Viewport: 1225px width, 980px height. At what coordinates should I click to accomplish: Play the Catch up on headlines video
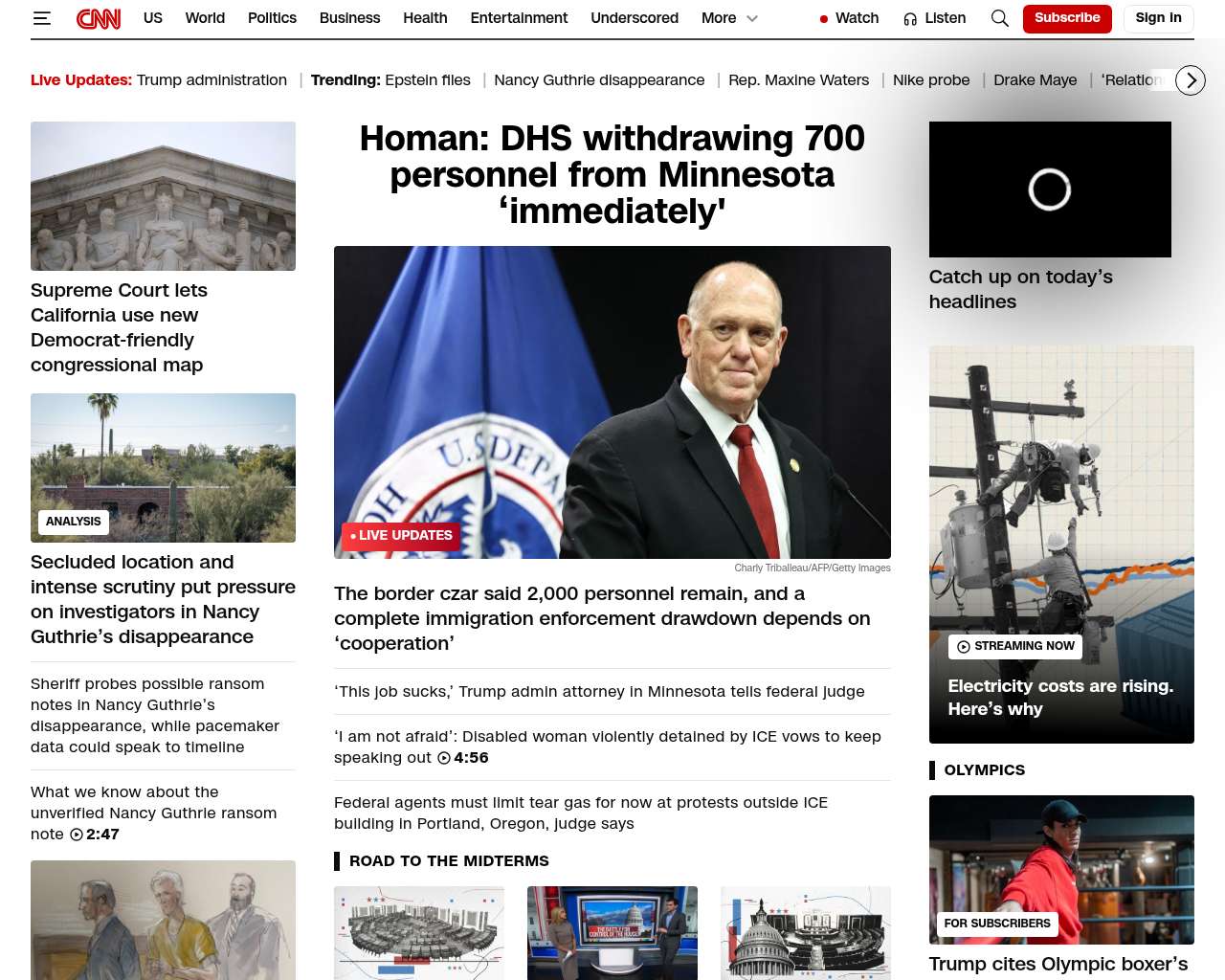pyautogui.click(x=1050, y=189)
